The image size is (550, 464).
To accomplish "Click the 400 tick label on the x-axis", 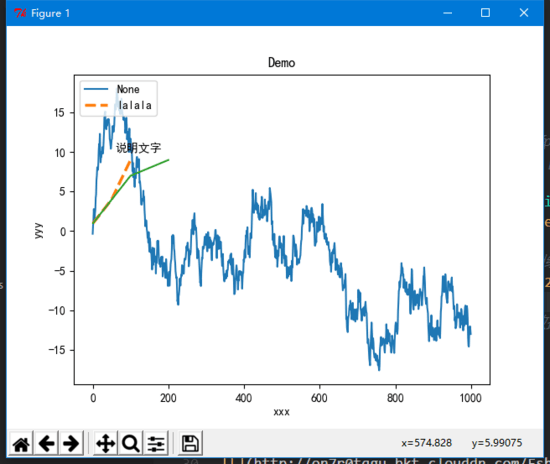I will 244,398.
